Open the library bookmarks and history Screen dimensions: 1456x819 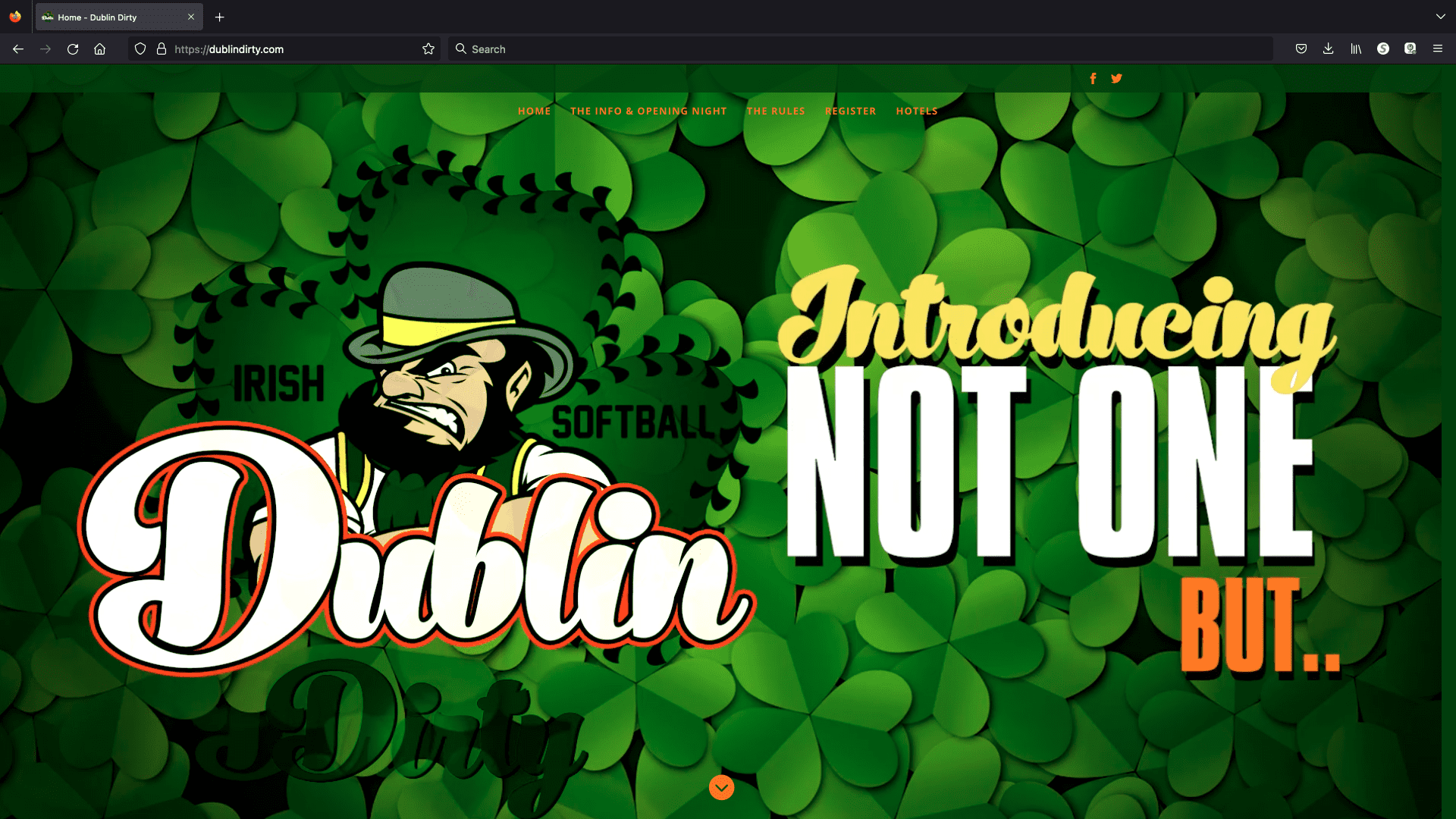[x=1356, y=49]
